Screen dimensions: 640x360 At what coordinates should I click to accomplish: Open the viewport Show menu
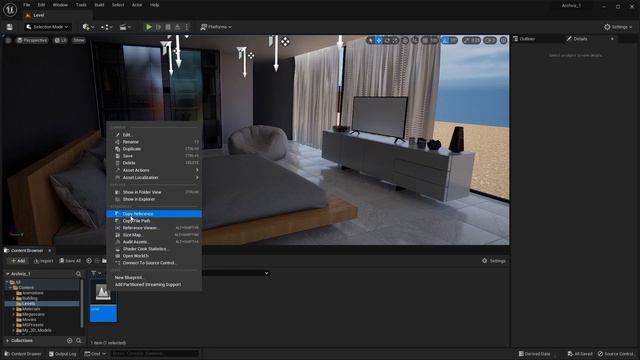click(79, 40)
